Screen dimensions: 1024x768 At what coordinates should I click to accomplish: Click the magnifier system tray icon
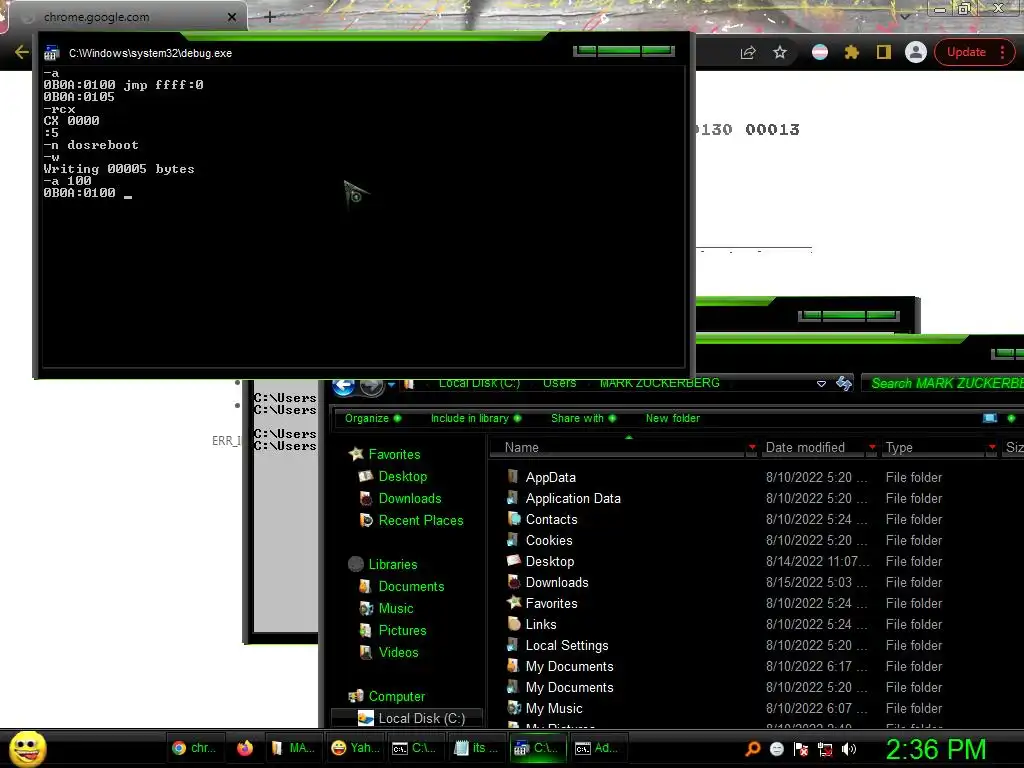click(x=752, y=748)
